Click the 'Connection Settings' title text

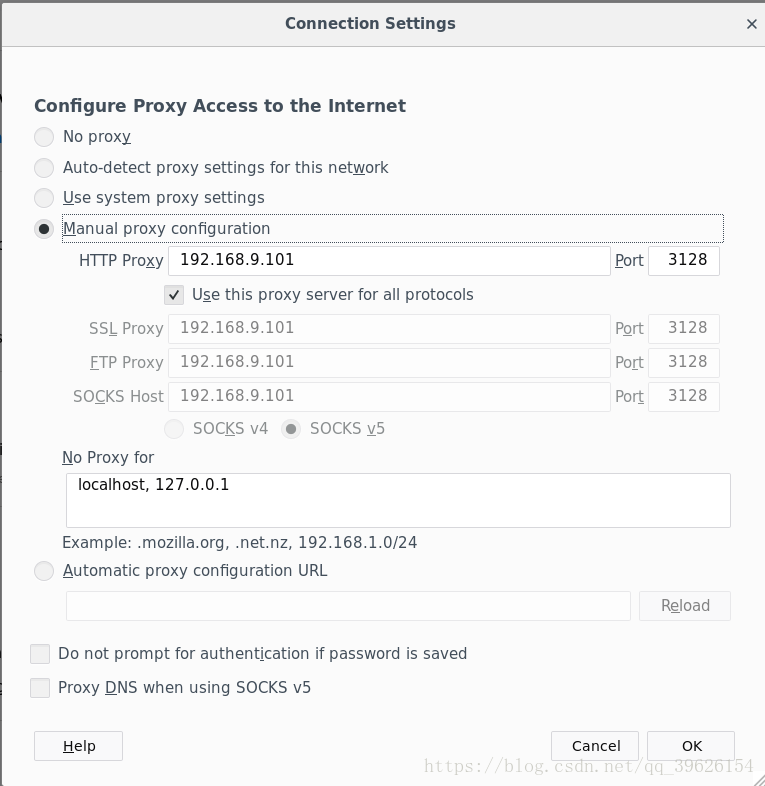370,24
